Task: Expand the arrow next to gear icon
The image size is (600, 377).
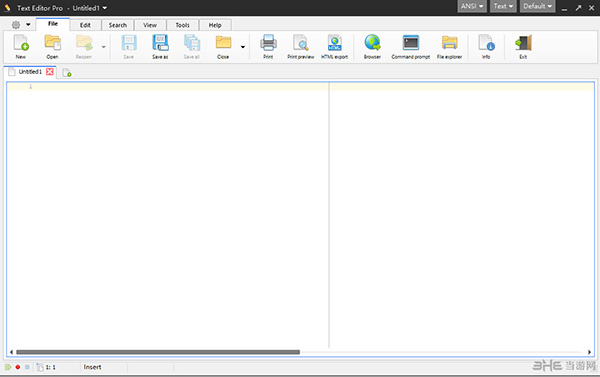Action: [x=28, y=25]
